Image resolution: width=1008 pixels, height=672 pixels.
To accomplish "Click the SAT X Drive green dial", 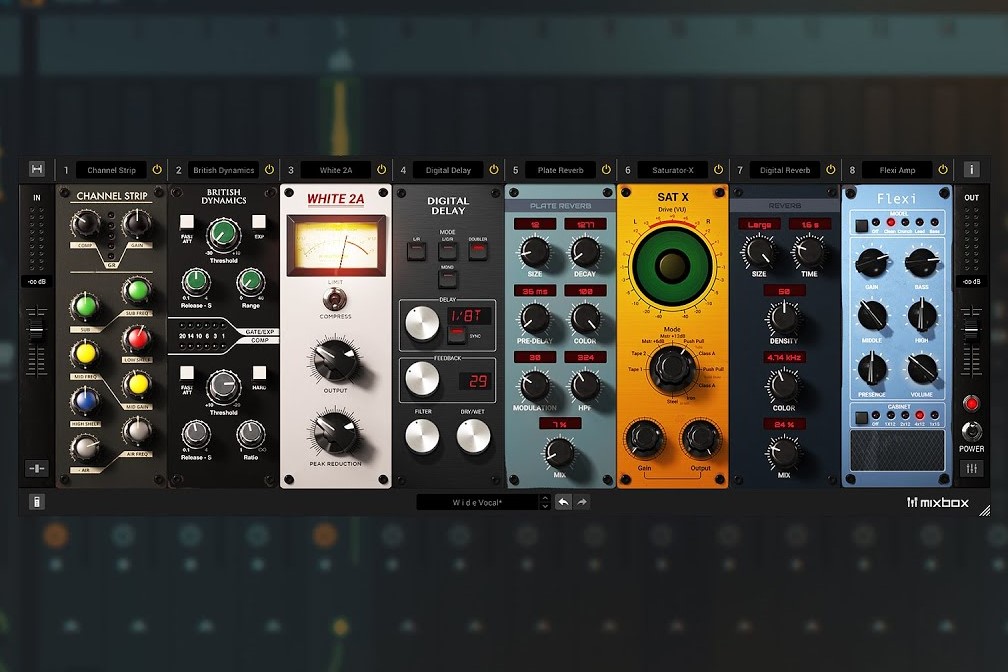I will pyautogui.click(x=672, y=265).
